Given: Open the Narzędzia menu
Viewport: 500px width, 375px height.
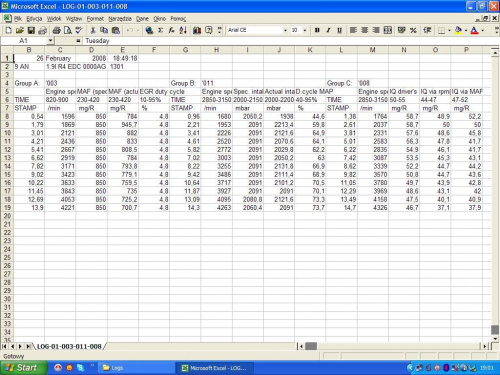Looking at the screenshot, I should [120, 19].
